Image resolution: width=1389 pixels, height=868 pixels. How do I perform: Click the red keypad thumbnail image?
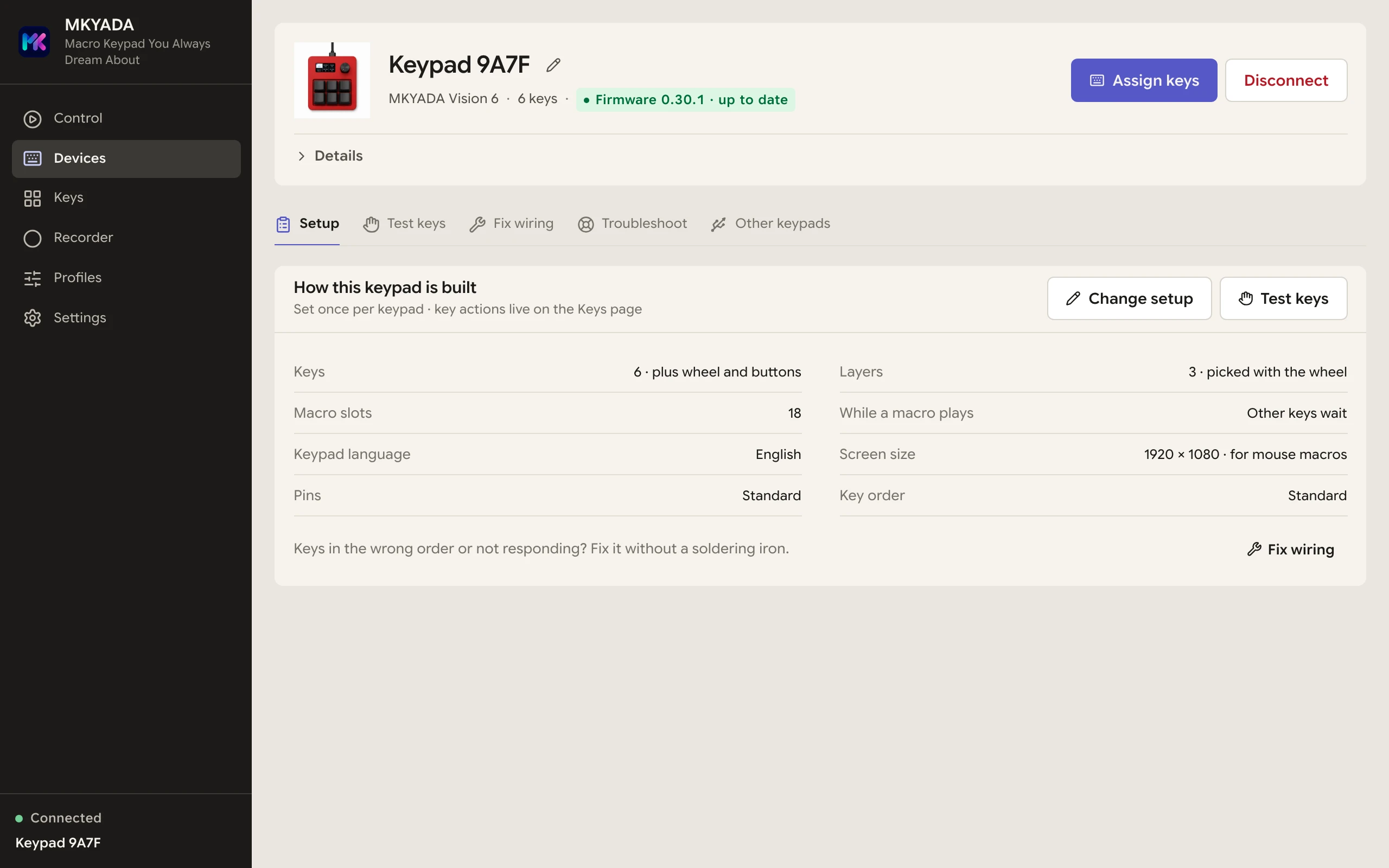pyautogui.click(x=332, y=80)
